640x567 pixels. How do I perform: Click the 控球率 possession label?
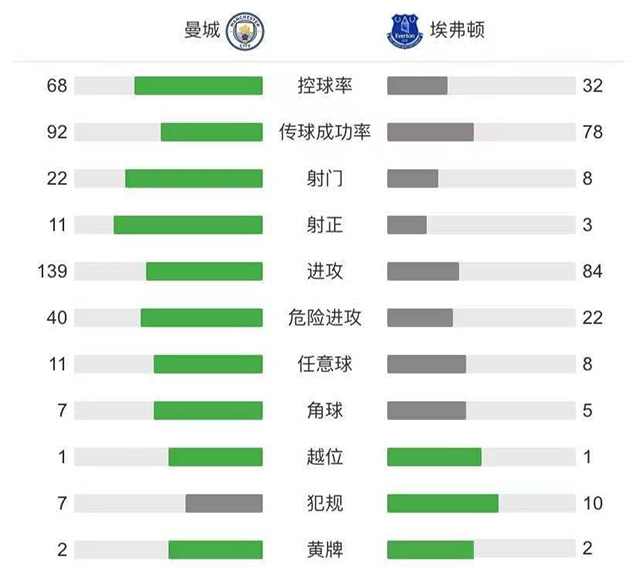[325, 85]
